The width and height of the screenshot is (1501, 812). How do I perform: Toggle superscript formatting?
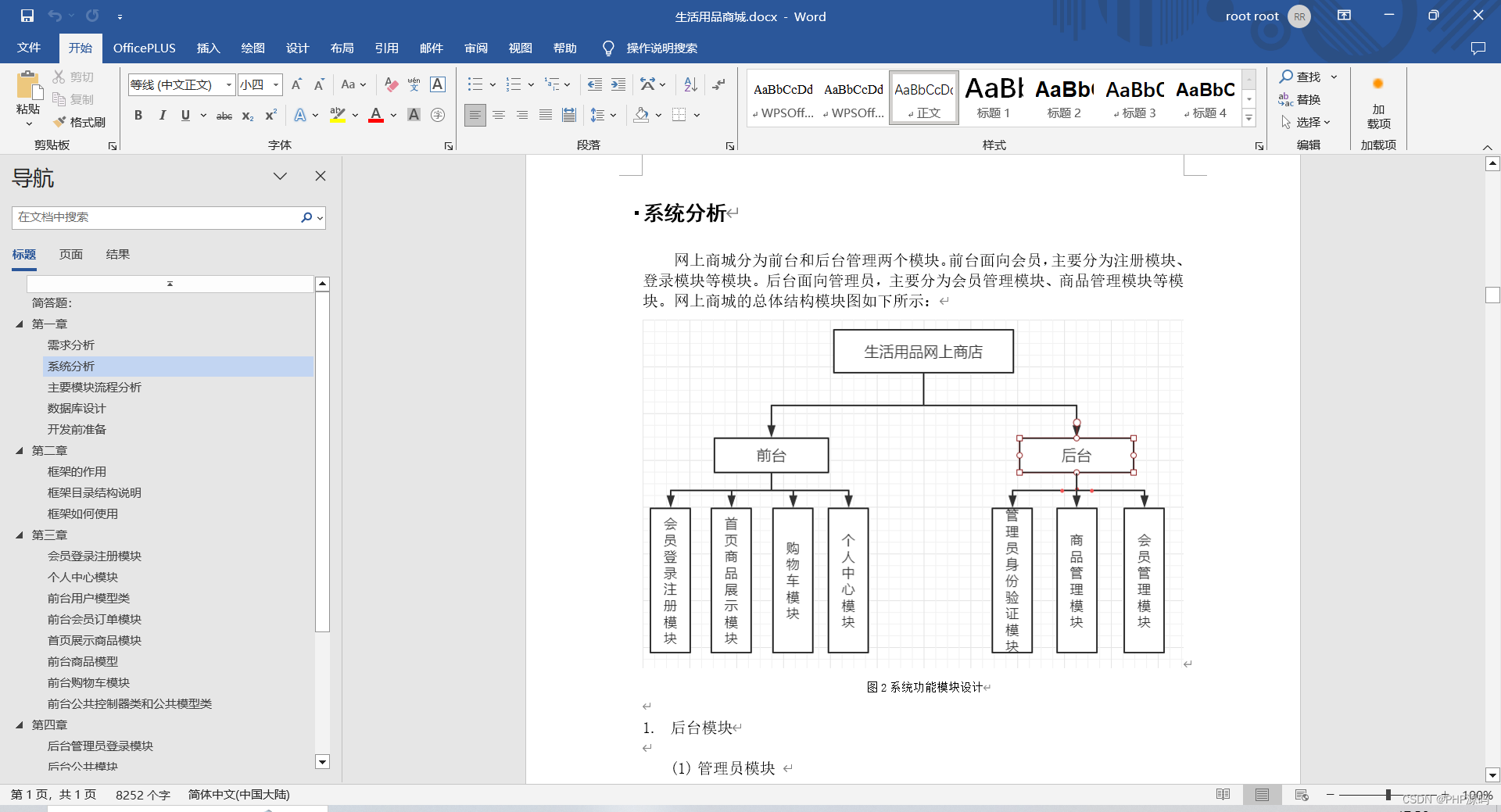tap(271, 115)
